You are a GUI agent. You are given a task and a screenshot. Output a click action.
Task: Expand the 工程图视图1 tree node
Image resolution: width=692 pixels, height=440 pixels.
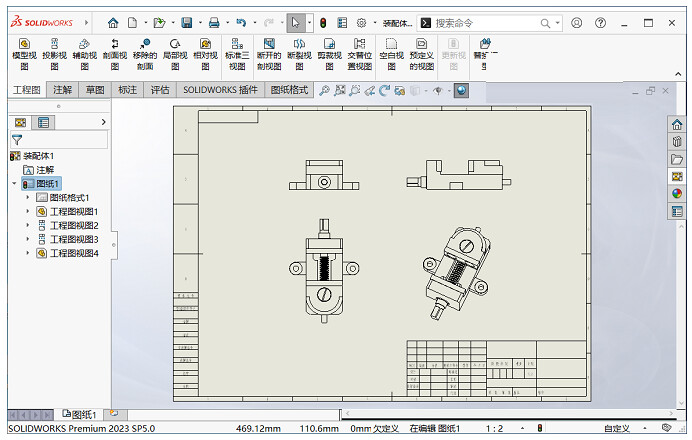[28, 212]
